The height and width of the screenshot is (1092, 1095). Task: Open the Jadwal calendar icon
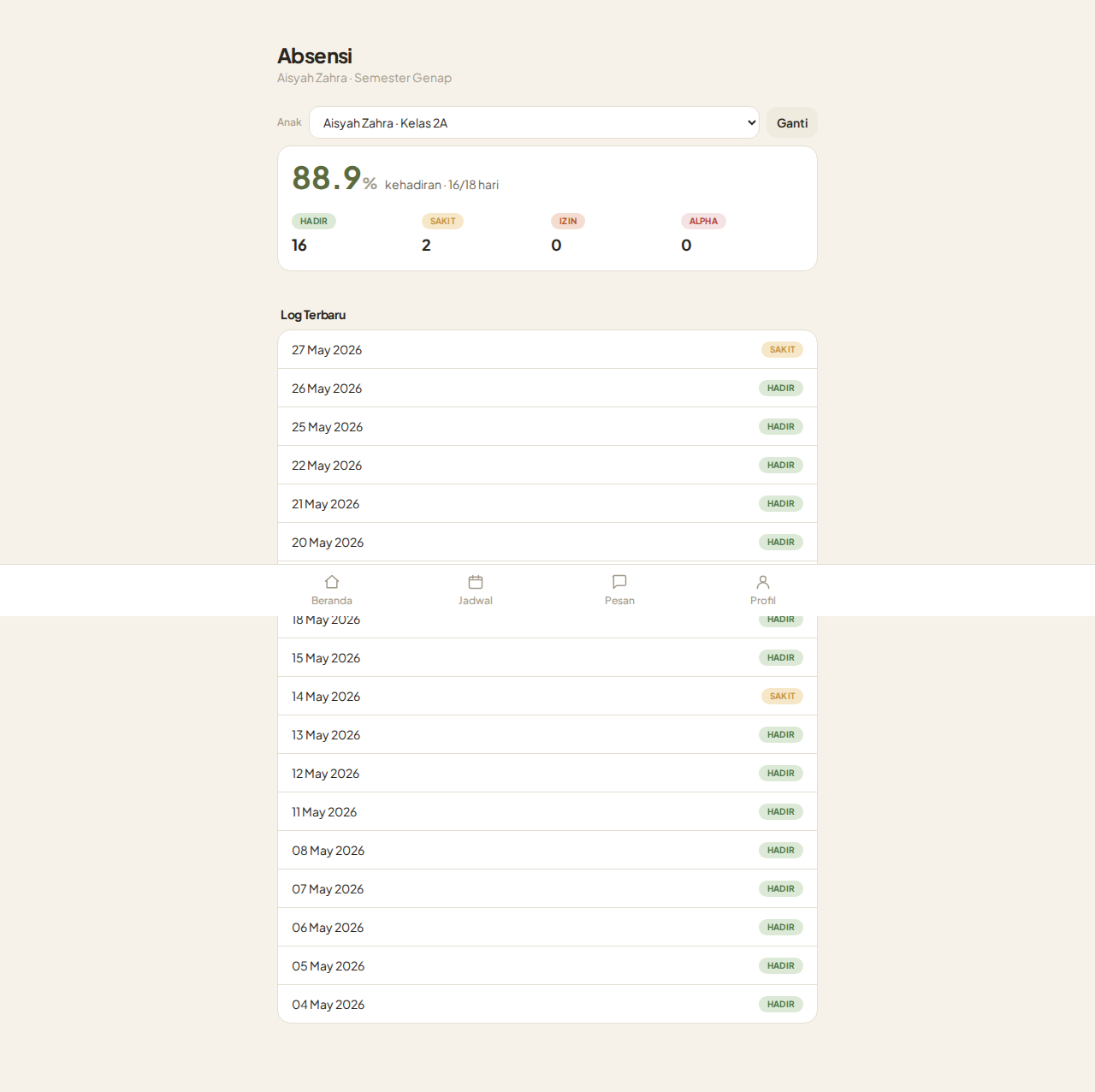pos(476,582)
